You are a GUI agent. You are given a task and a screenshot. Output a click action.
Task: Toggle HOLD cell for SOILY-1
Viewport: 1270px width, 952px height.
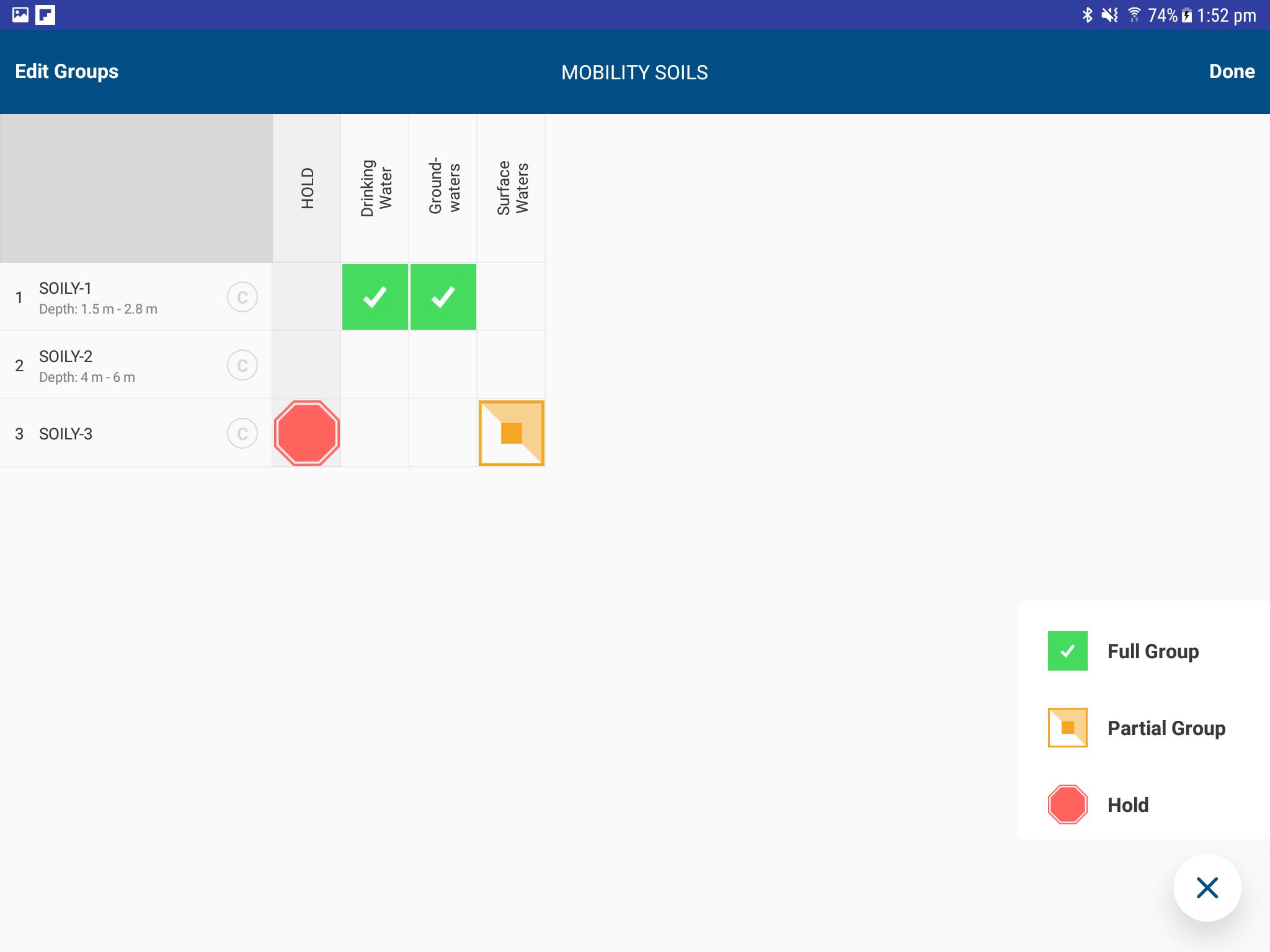[x=306, y=297]
